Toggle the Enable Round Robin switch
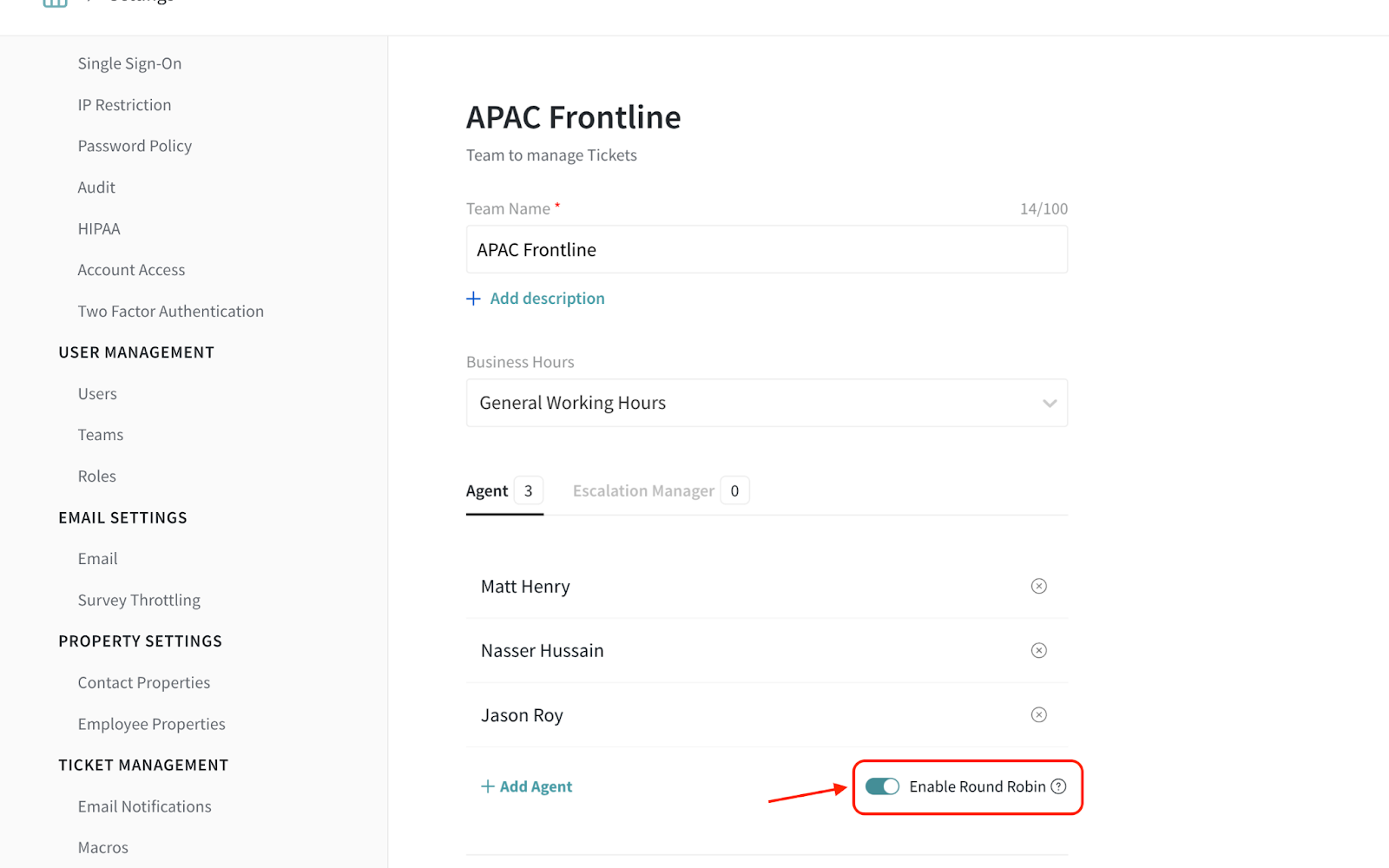Image resolution: width=1389 pixels, height=868 pixels. (x=882, y=786)
